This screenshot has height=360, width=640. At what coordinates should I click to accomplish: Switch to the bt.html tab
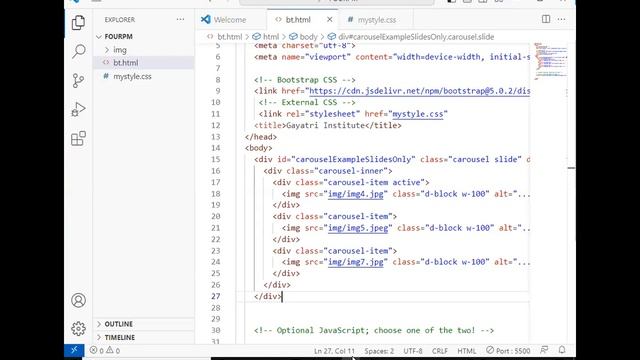coord(298,20)
